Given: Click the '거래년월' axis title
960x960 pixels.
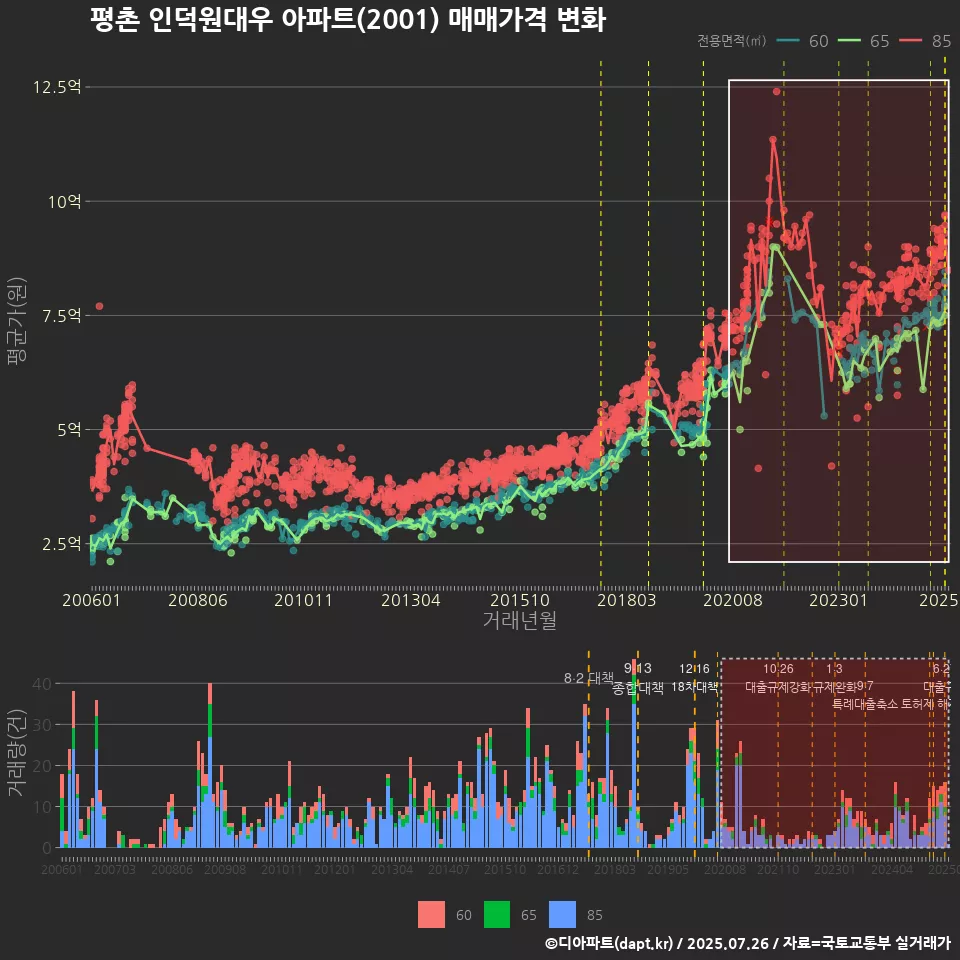Looking at the screenshot, I should (x=520, y=620).
